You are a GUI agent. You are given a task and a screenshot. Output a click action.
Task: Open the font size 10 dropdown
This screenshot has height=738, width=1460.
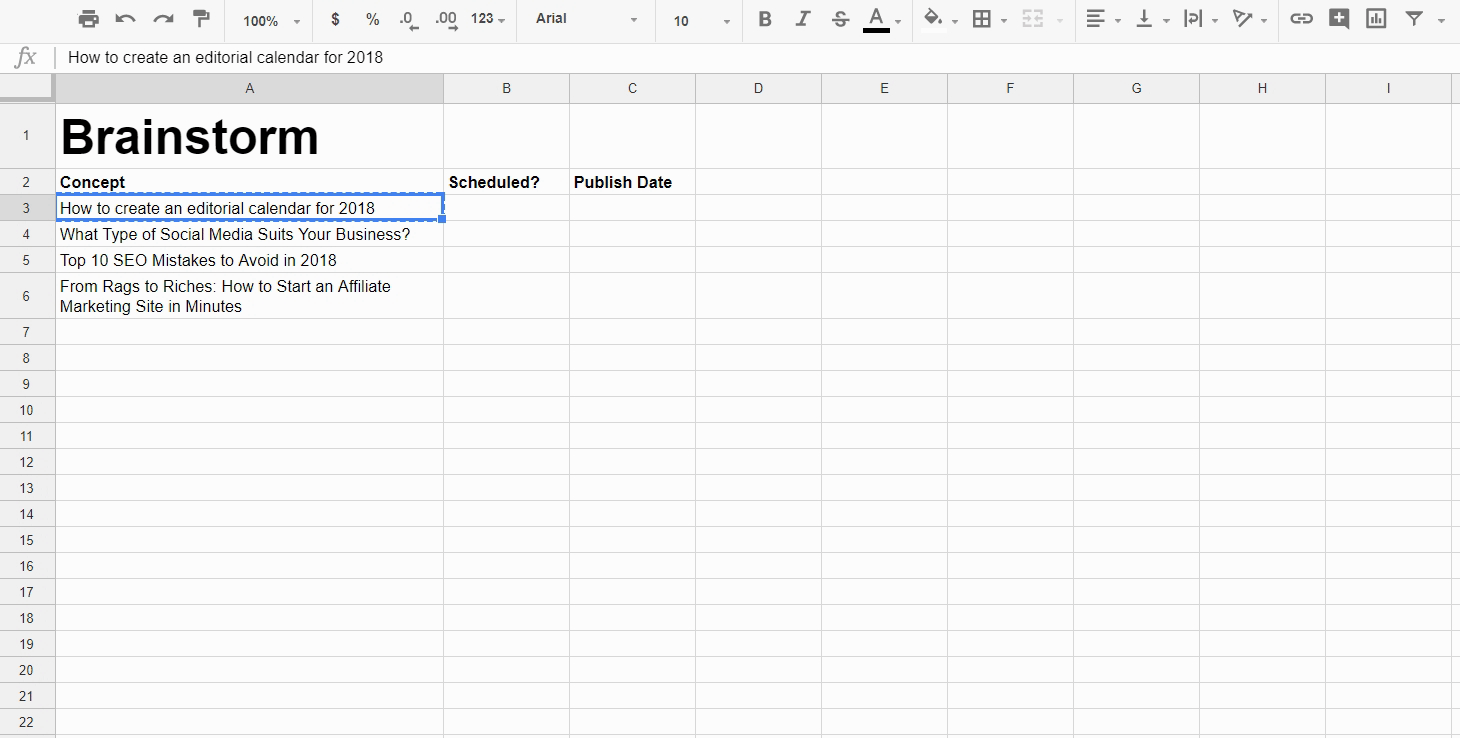[700, 20]
